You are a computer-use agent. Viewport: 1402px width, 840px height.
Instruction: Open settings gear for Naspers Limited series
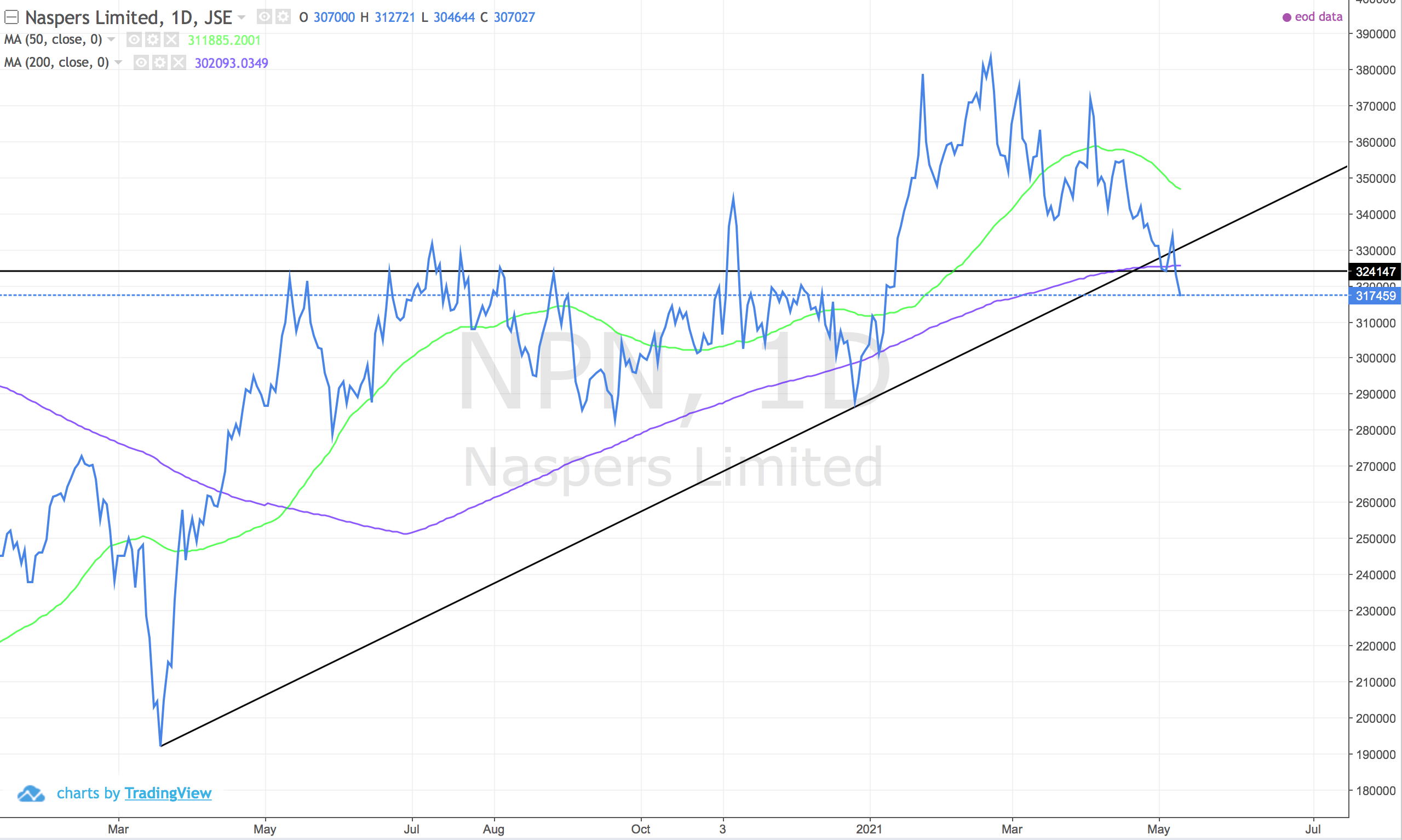click(x=283, y=17)
